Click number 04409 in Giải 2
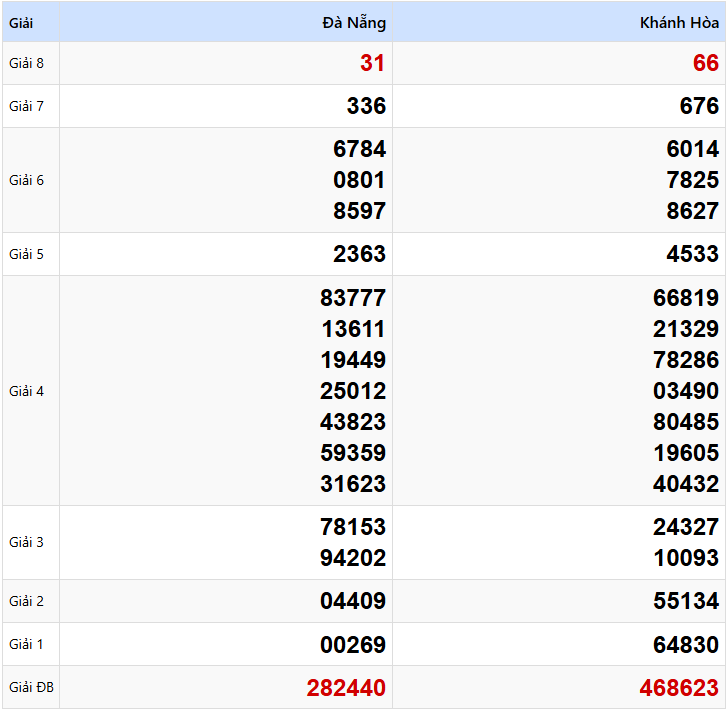This screenshot has width=727, height=710. click(x=353, y=601)
